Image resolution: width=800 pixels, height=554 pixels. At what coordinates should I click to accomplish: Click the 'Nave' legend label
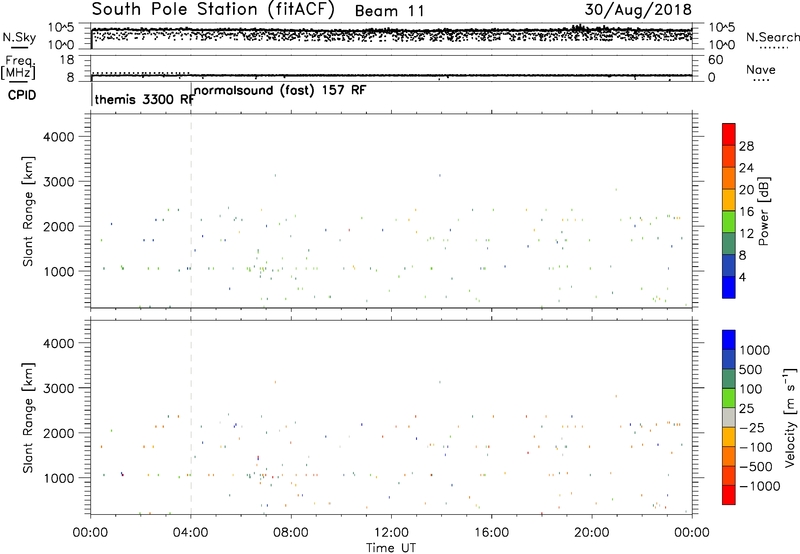pyautogui.click(x=760, y=69)
